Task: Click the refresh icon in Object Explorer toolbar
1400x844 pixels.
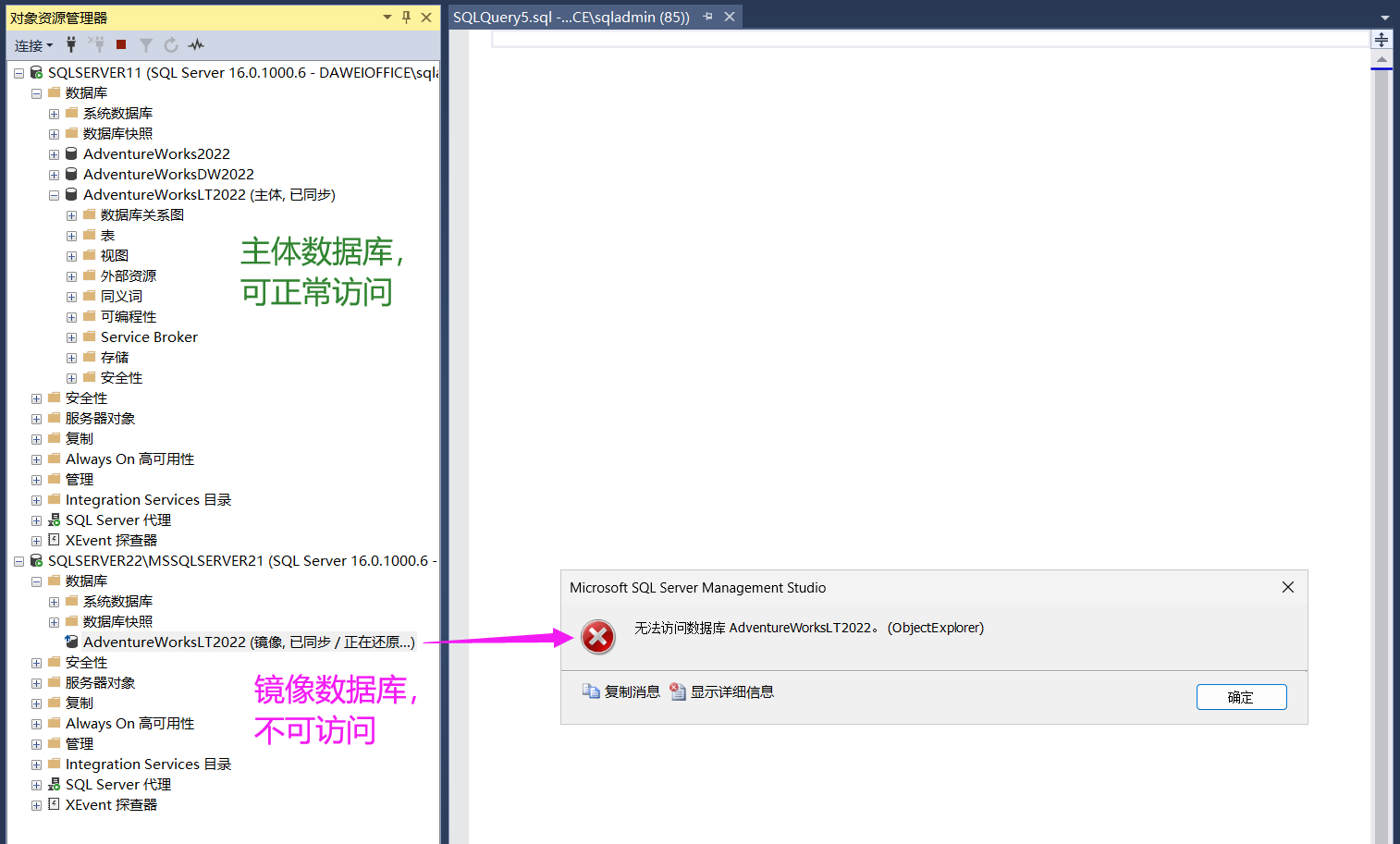Action: pos(171,44)
